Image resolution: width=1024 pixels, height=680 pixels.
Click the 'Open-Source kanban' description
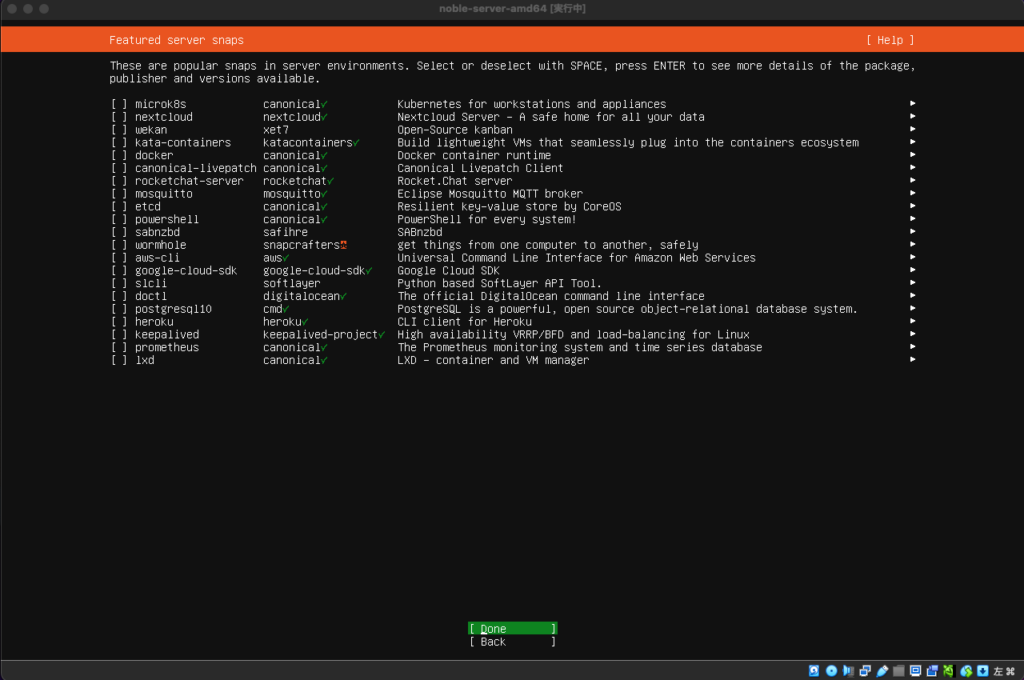[455, 130]
